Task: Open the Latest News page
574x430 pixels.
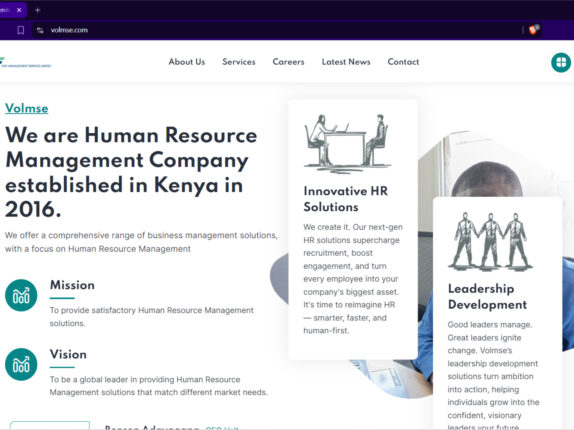Action: pyautogui.click(x=346, y=62)
